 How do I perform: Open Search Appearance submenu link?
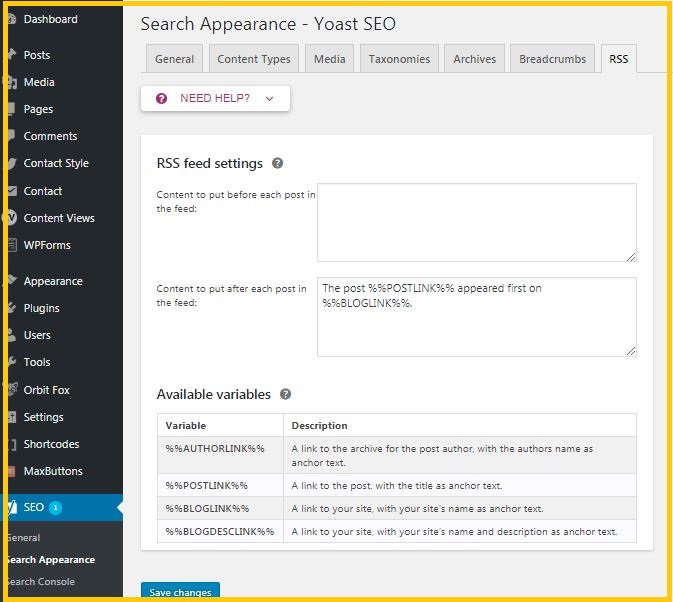click(x=52, y=560)
